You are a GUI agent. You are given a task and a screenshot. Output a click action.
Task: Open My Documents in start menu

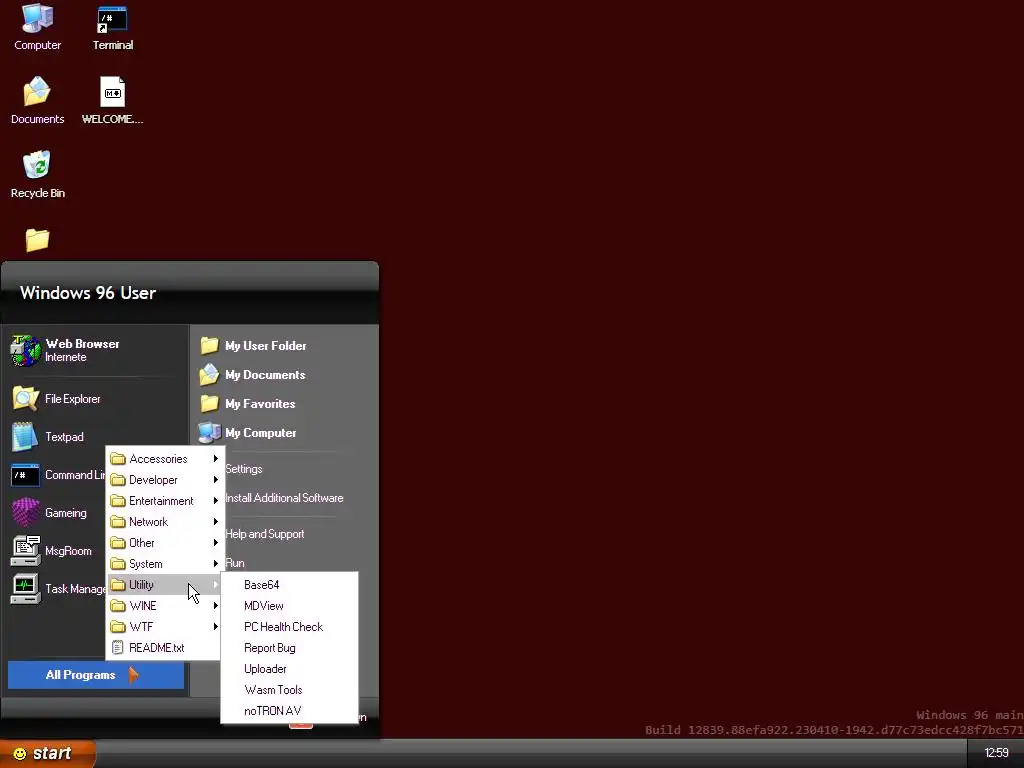(253, 374)
